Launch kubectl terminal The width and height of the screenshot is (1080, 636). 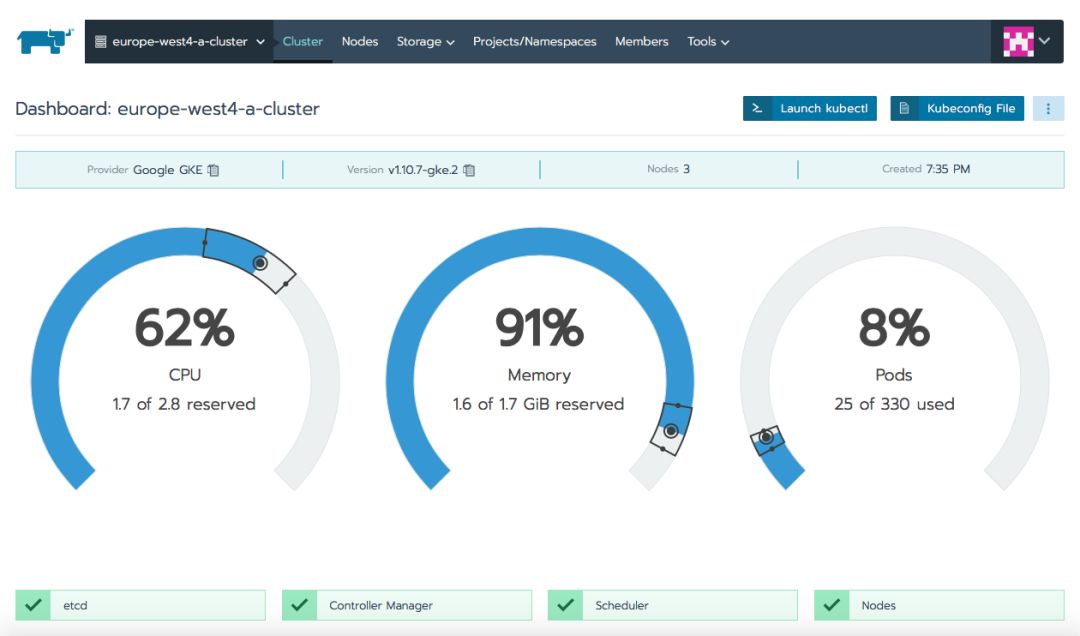click(809, 108)
